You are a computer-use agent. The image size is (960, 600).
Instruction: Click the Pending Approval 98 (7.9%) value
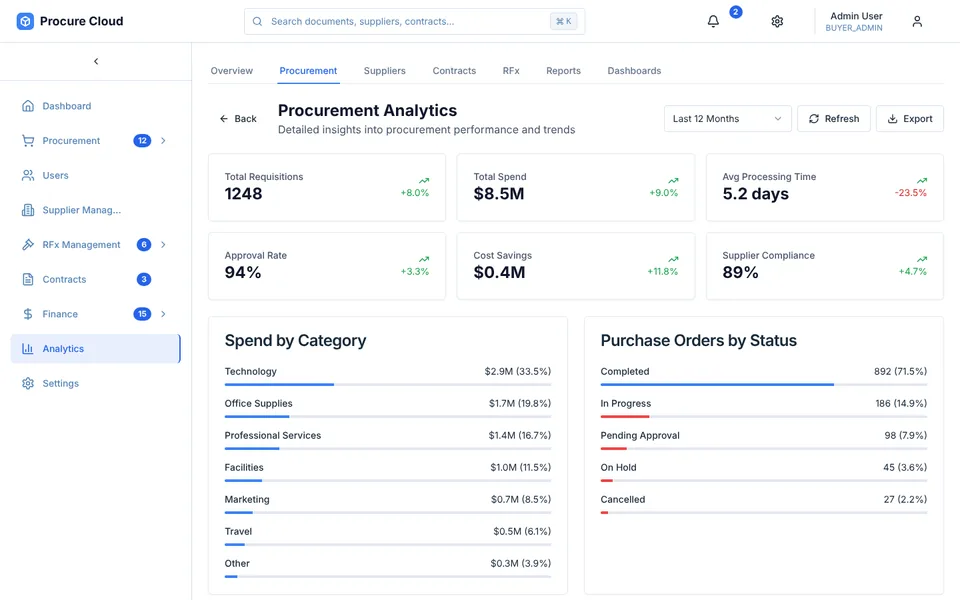coord(906,435)
